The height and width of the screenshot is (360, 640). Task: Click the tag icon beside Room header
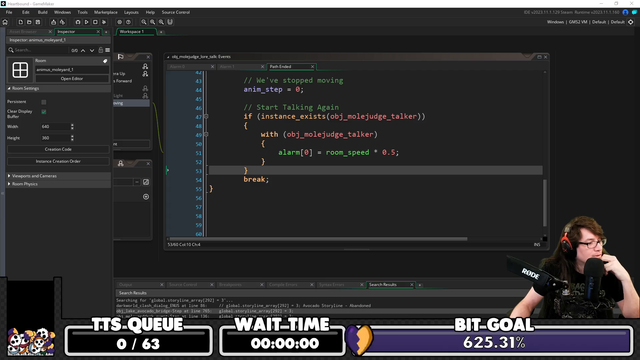pos(105,61)
